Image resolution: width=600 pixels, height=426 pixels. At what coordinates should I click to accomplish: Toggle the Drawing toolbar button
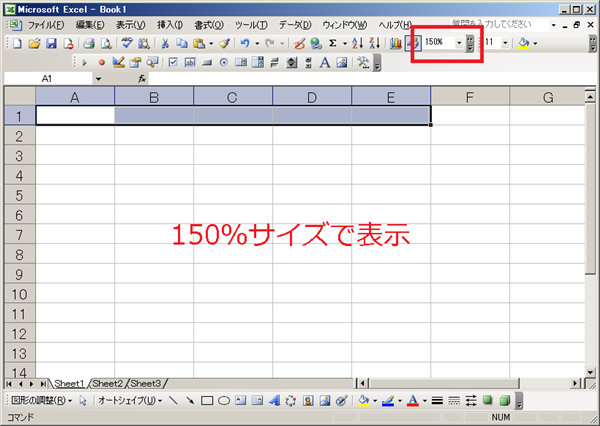413,43
